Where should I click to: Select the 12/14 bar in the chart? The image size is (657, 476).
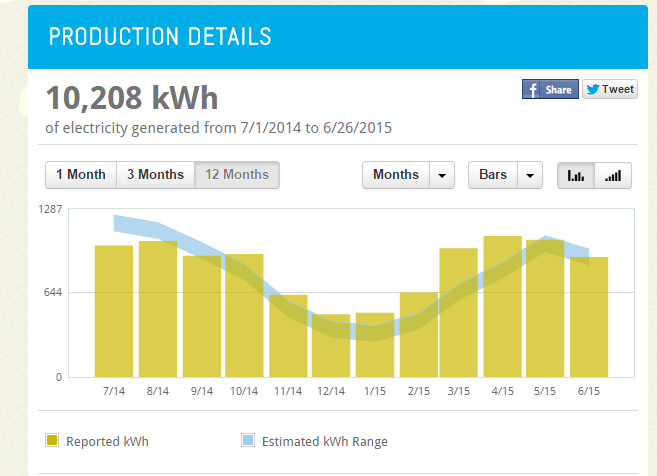point(331,345)
